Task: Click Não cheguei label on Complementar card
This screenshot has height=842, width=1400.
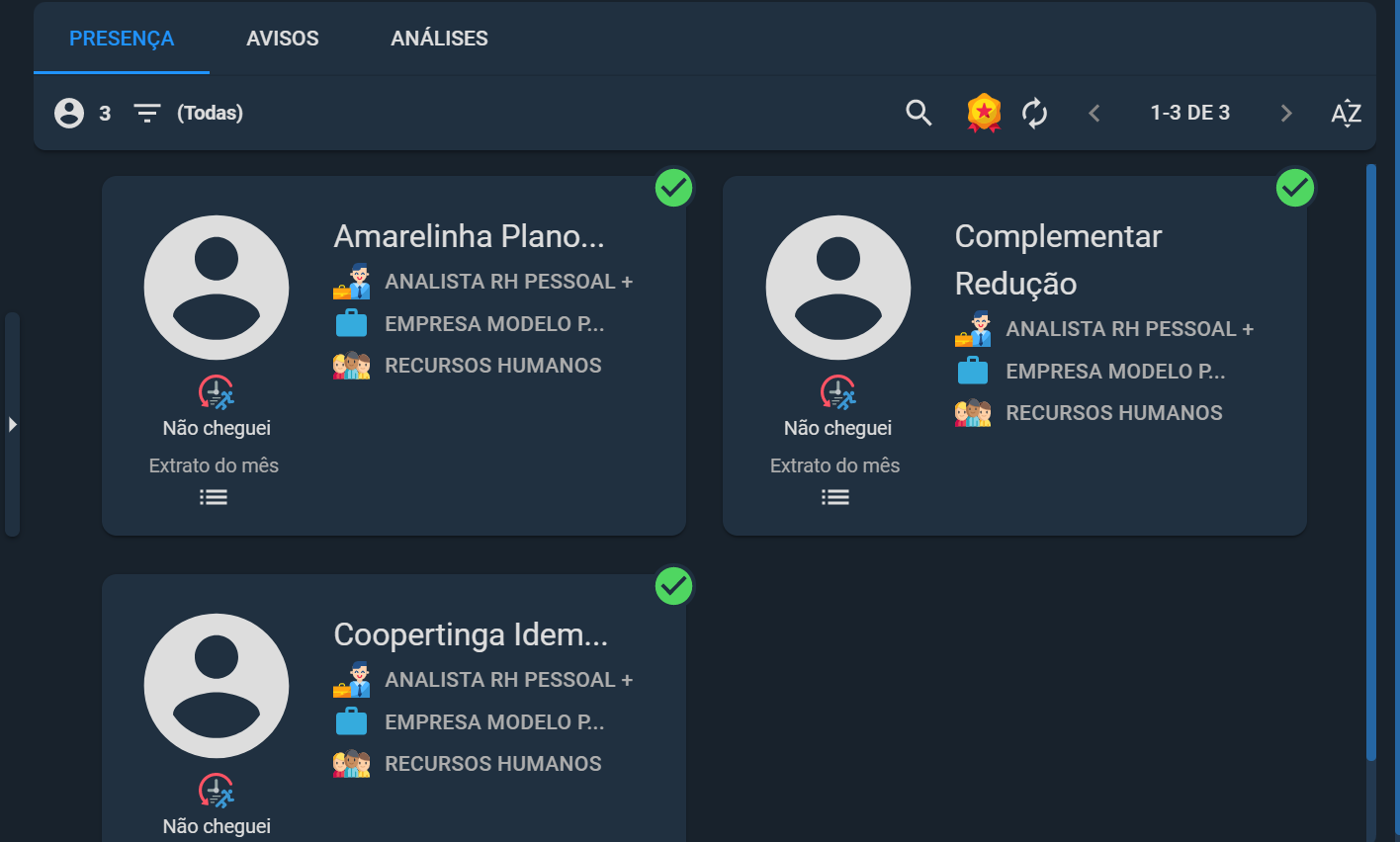Action: tap(837, 428)
